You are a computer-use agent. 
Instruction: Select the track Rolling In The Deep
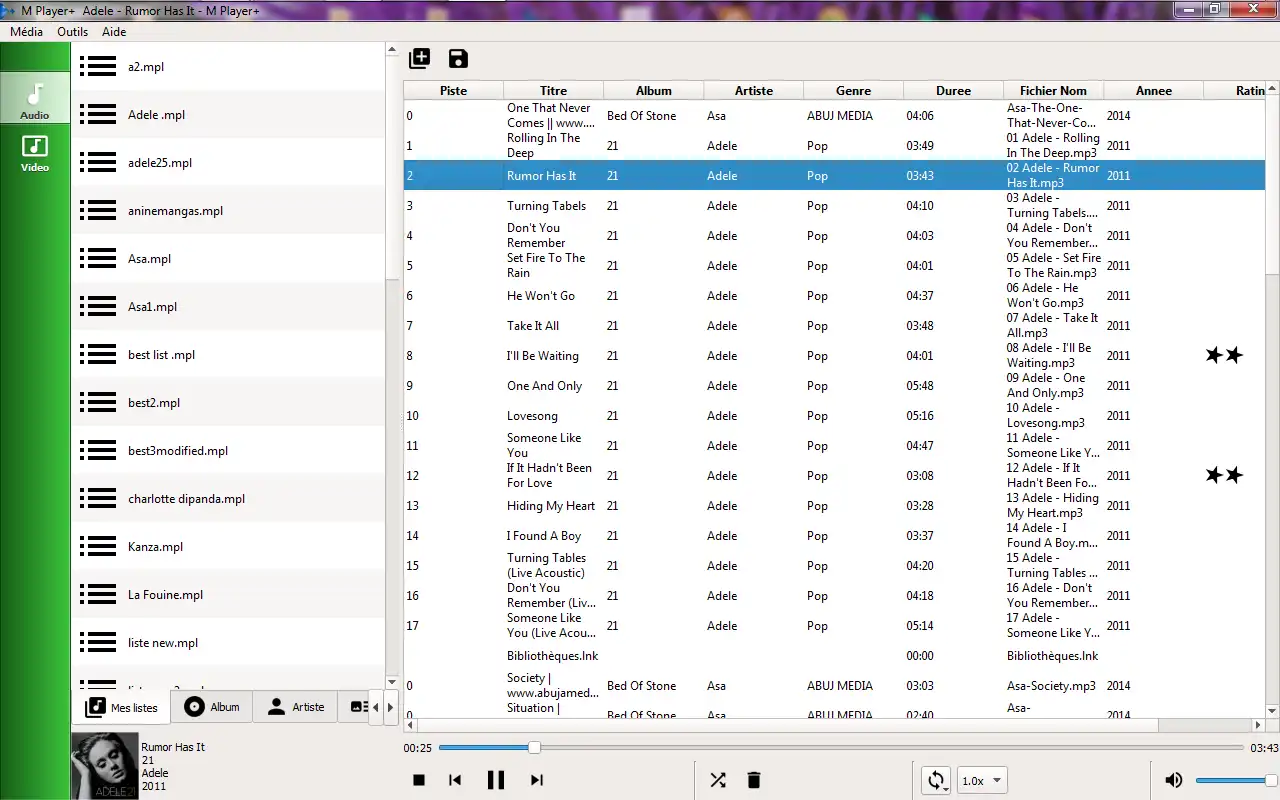pos(834,145)
